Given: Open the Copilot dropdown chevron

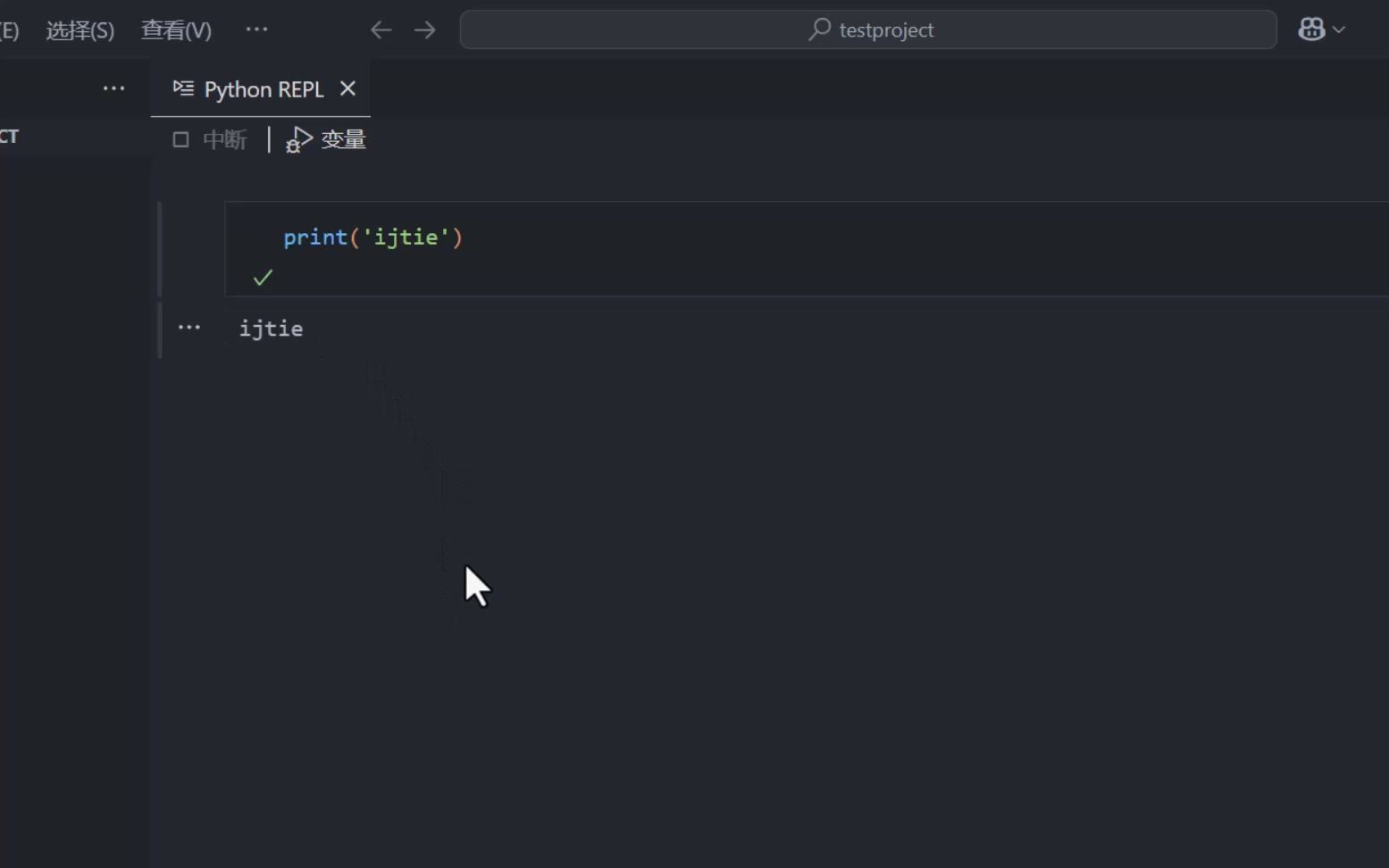Looking at the screenshot, I should 1339,29.
